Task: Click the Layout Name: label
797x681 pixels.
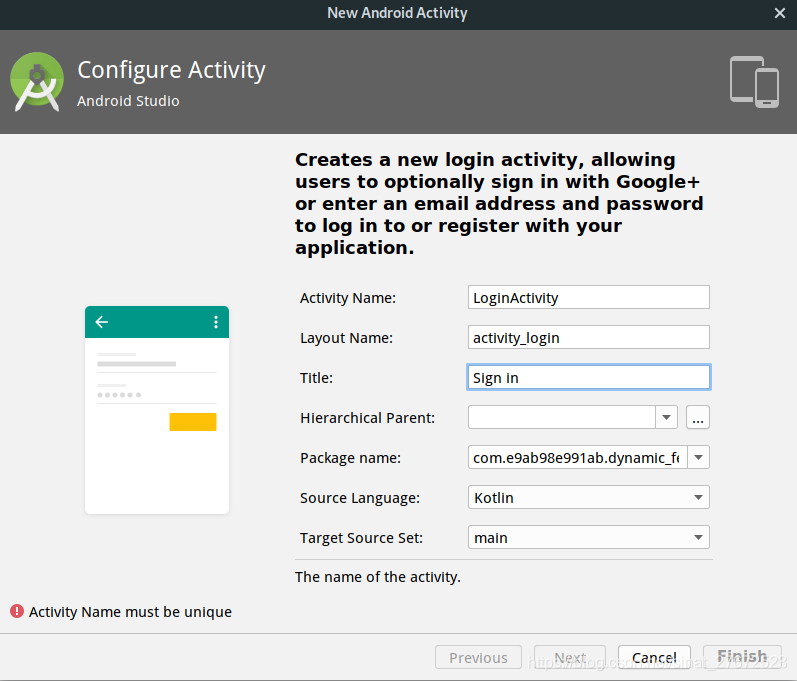Action: pyautogui.click(x=346, y=338)
